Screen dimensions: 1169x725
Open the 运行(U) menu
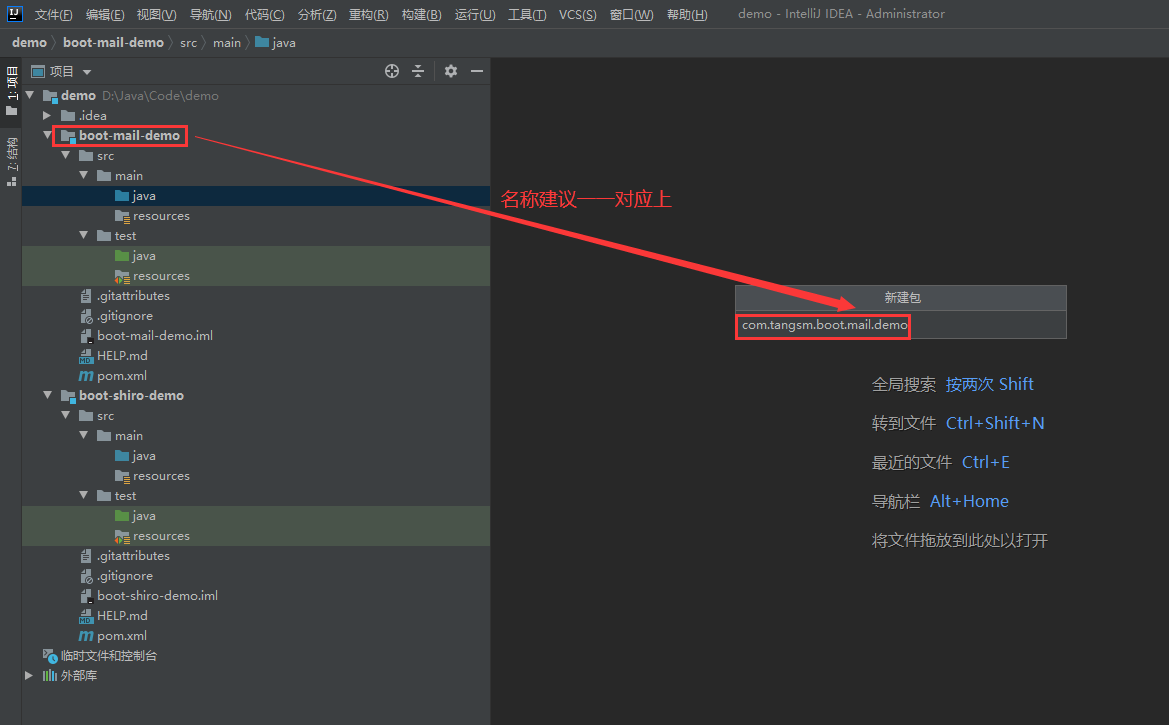click(x=474, y=14)
